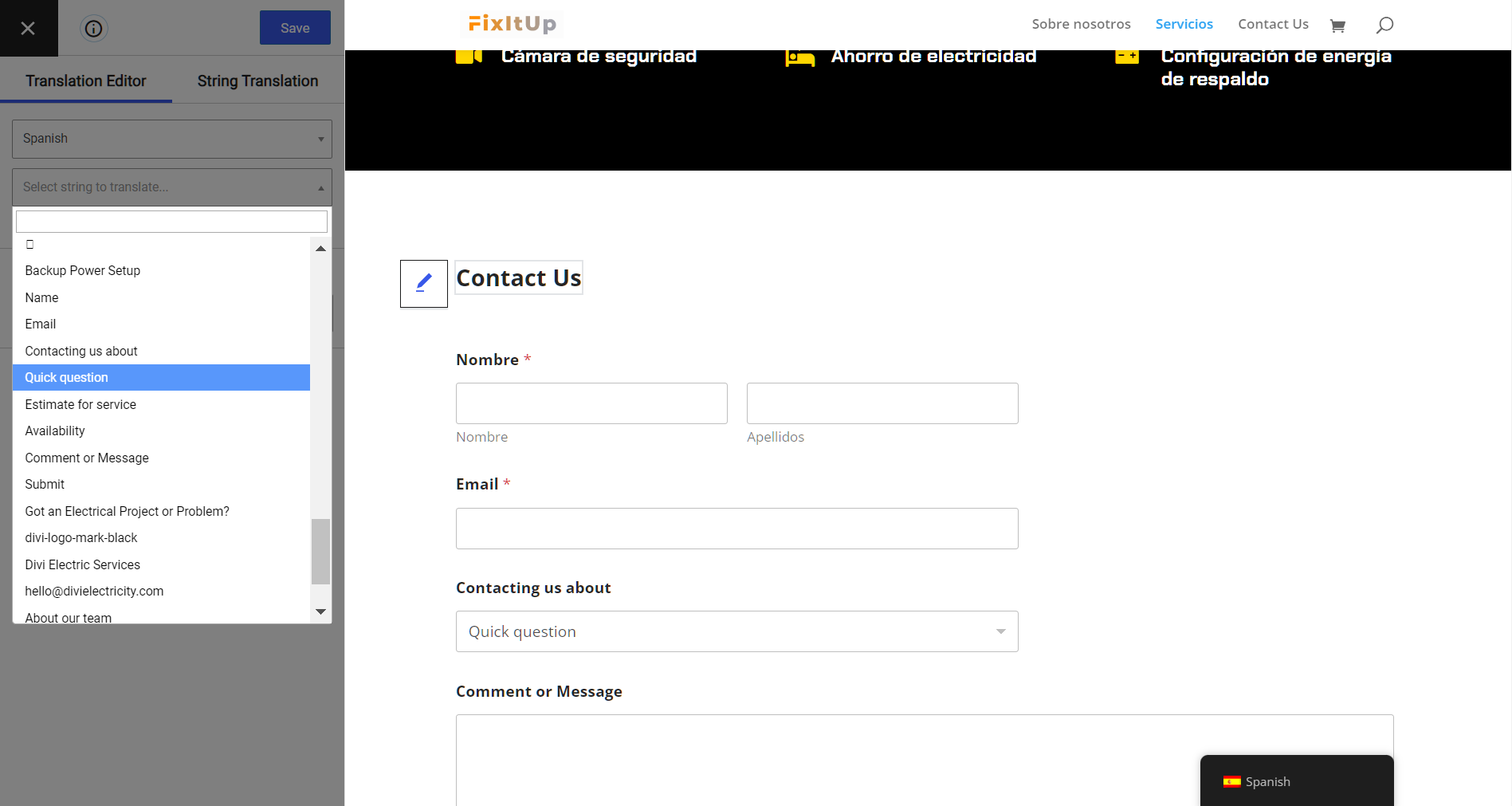Screen dimensions: 1512x806
Task: Close the translation editor with X icon
Action: click(x=28, y=28)
